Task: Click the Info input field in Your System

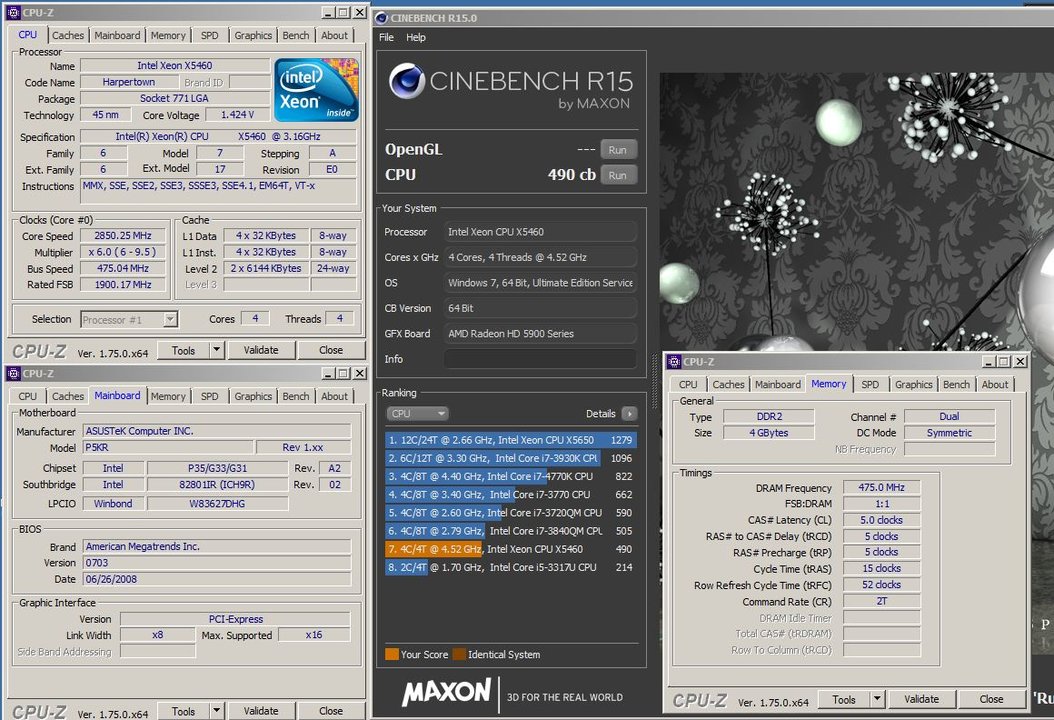Action: click(539, 359)
